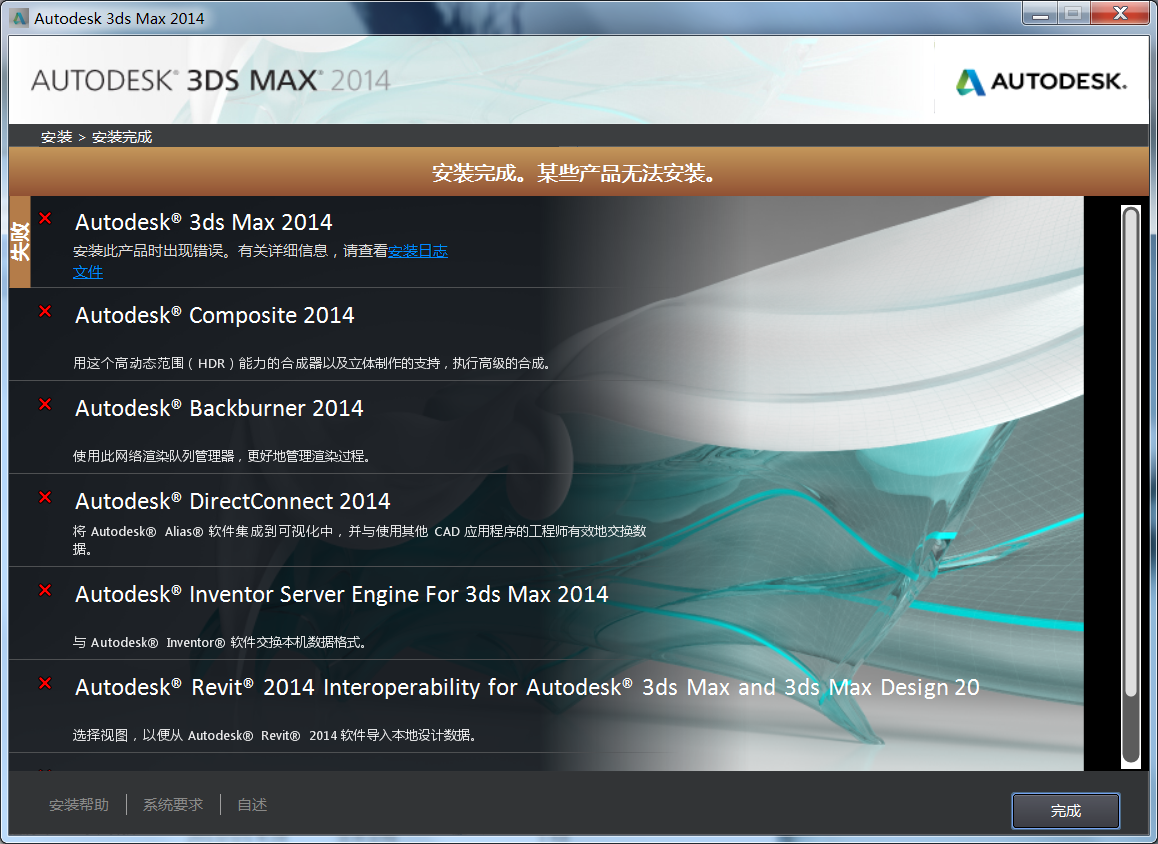Click the 完成 button to finish
The height and width of the screenshot is (844, 1158).
1066,811
